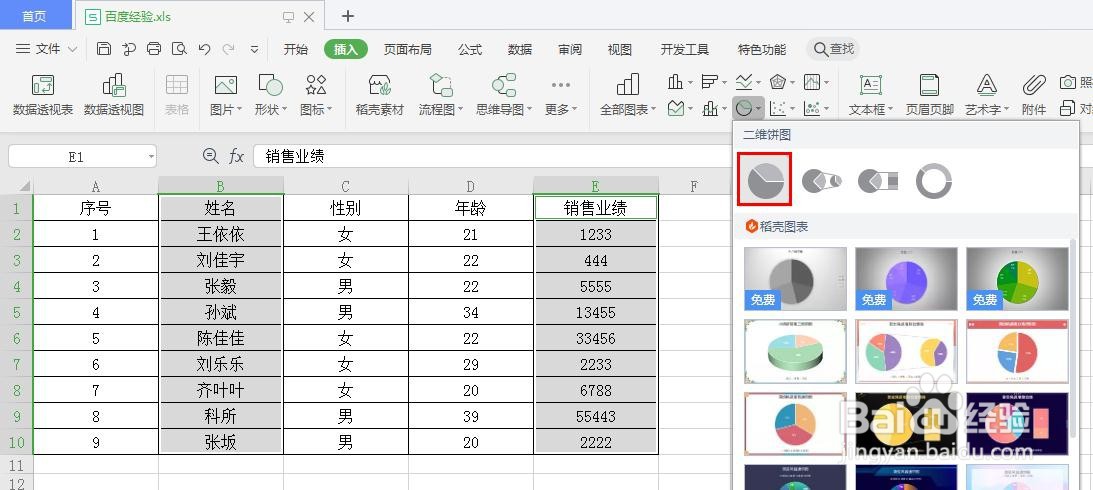This screenshot has width=1093, height=490.
Task: Choose the free gray pie template
Action: pyautogui.click(x=795, y=279)
